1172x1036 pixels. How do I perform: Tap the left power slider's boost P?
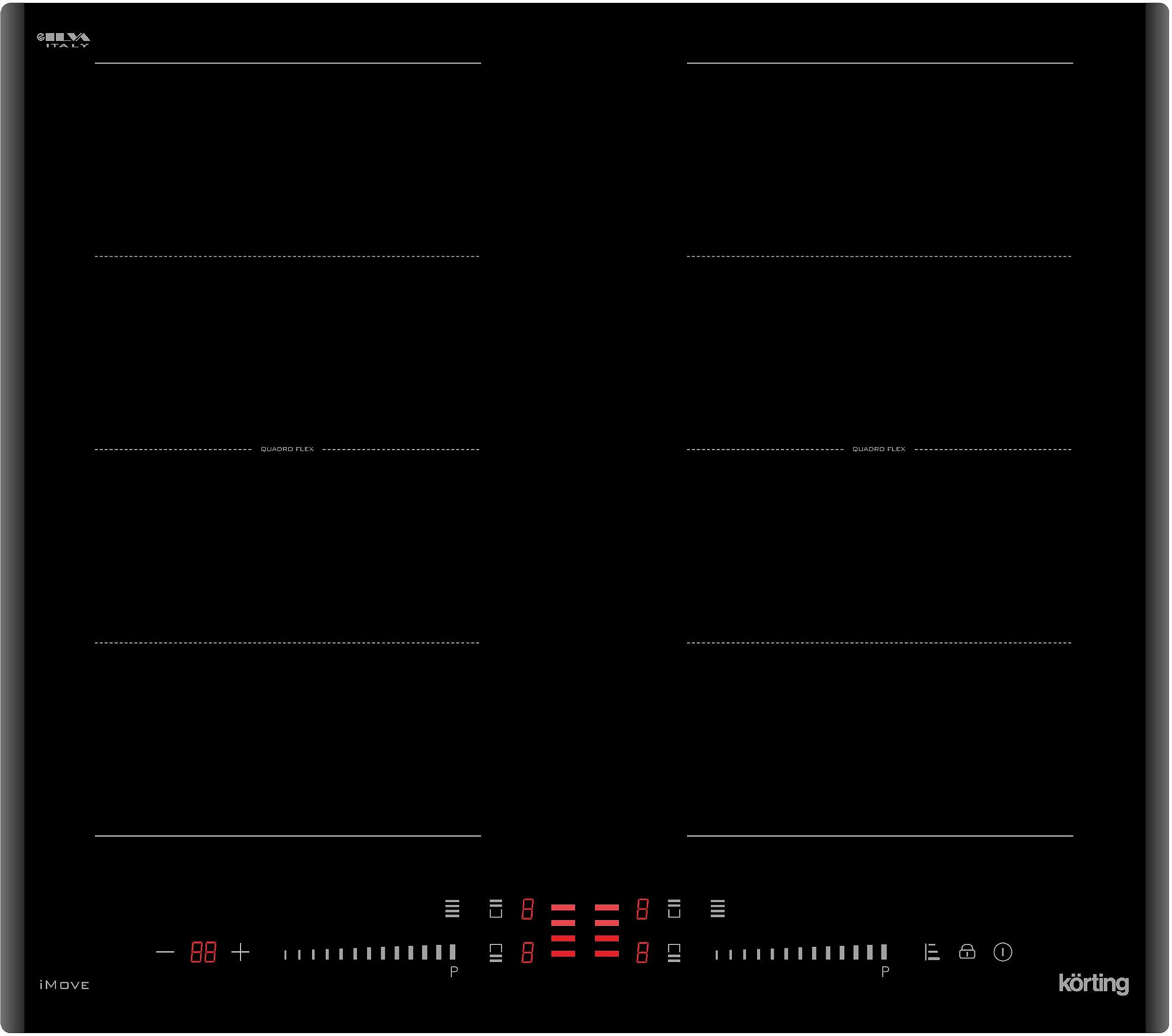point(454,972)
